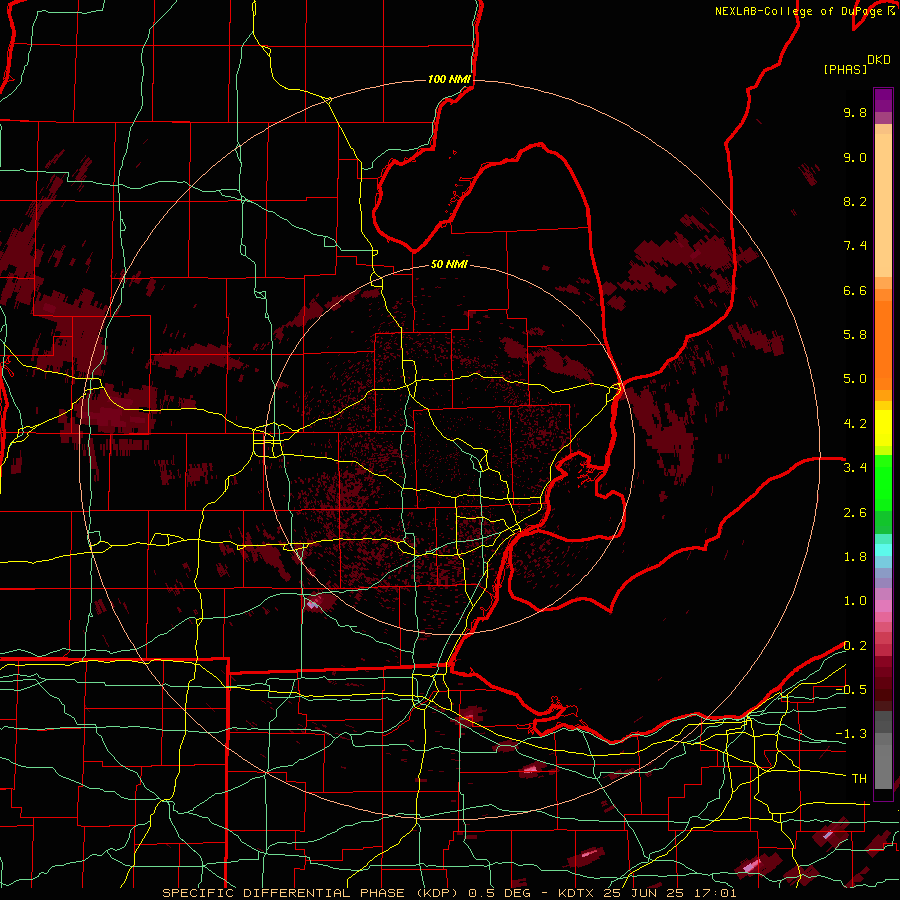900x900 pixels.
Task: Click the yellow segment of the color bar
Action: click(x=883, y=428)
